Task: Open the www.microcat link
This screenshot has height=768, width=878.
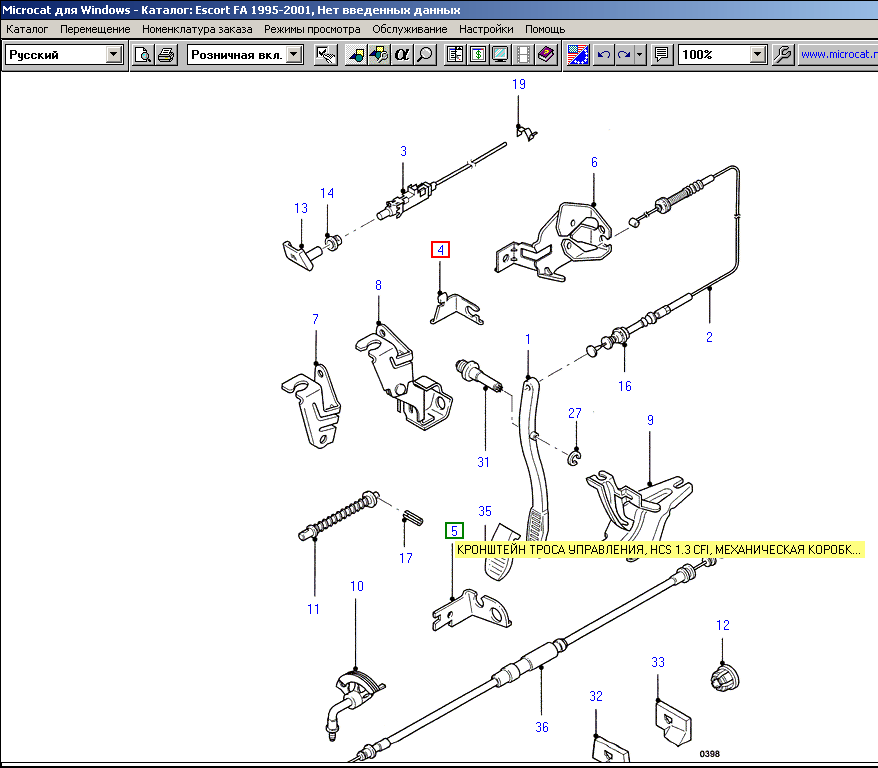Action: [x=838, y=55]
